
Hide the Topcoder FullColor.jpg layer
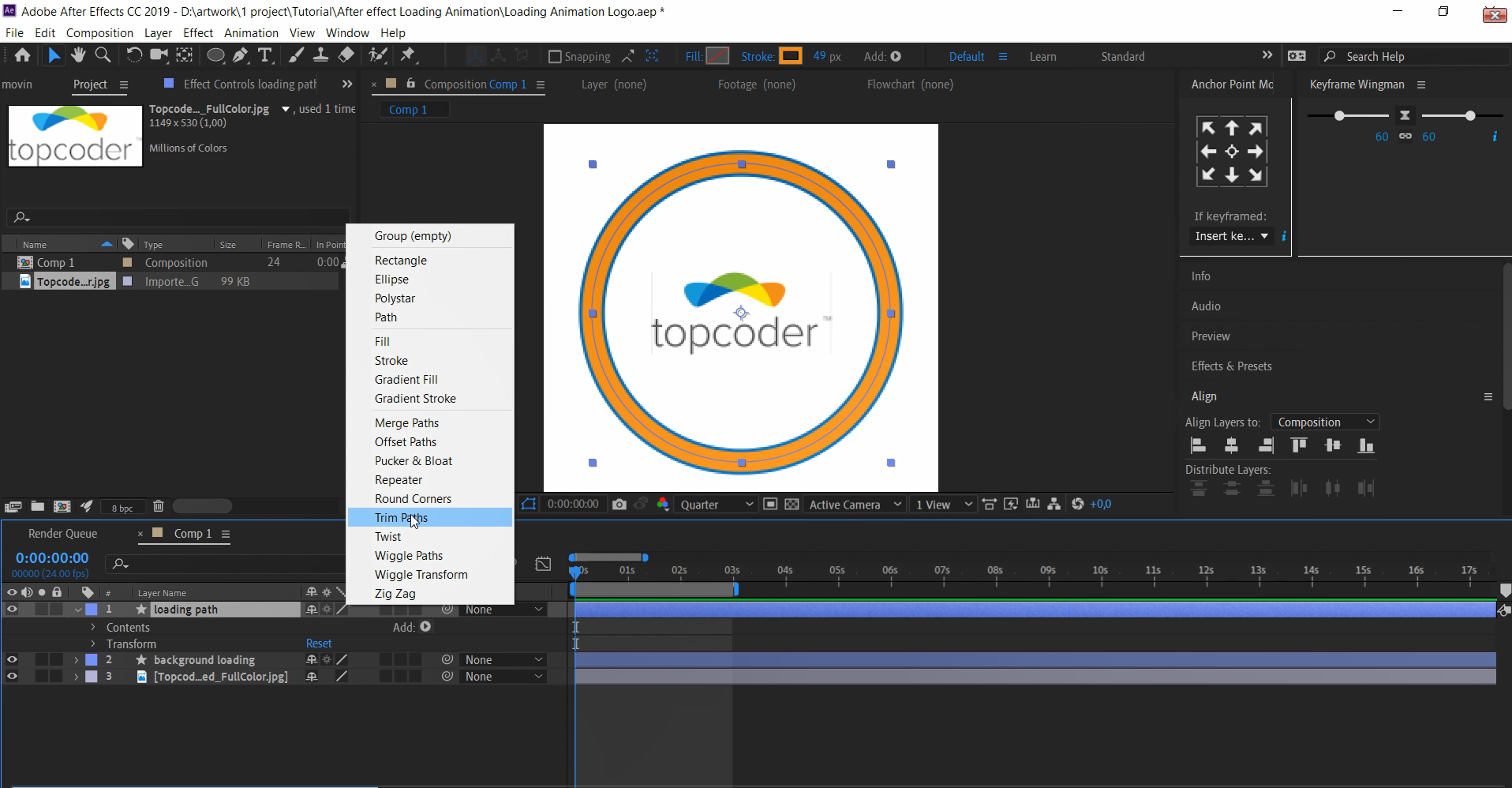pos(12,676)
